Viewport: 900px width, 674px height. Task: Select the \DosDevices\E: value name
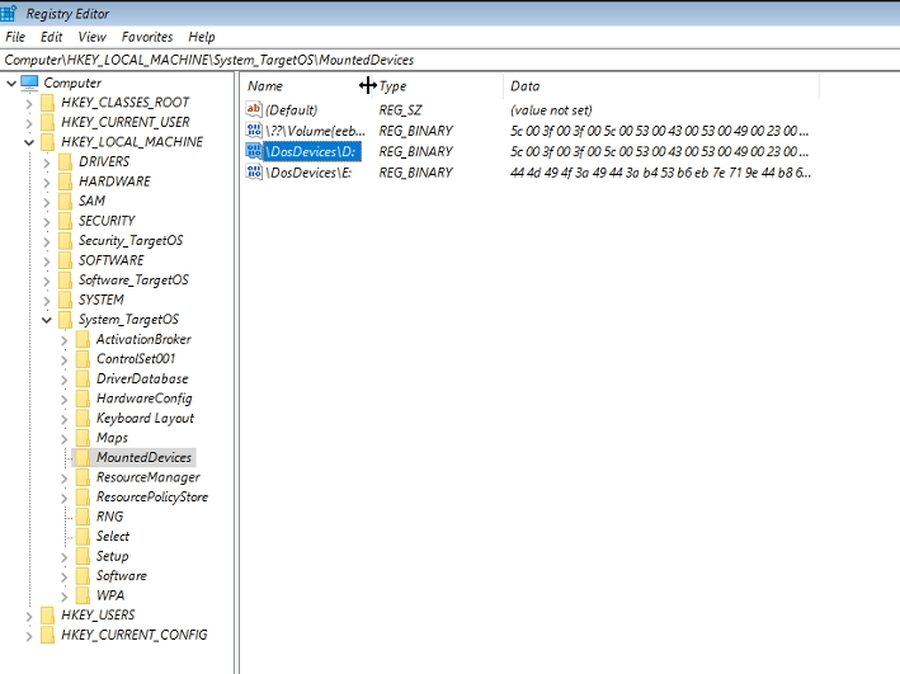(308, 173)
